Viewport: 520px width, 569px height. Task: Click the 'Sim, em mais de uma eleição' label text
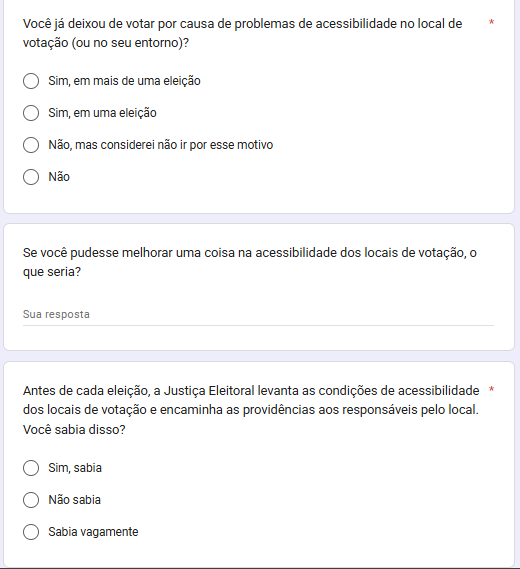point(124,81)
